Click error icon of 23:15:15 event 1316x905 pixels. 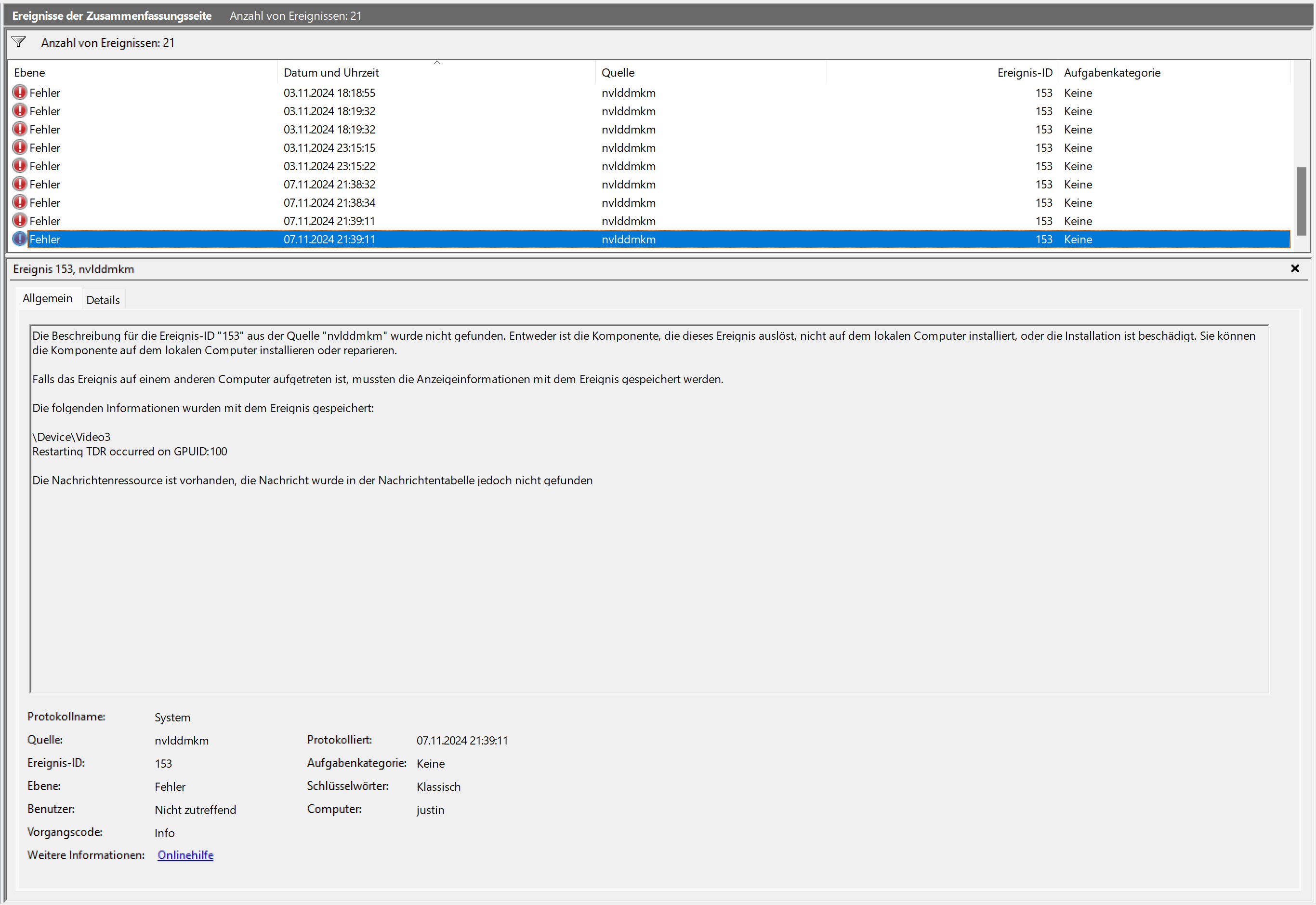click(20, 147)
